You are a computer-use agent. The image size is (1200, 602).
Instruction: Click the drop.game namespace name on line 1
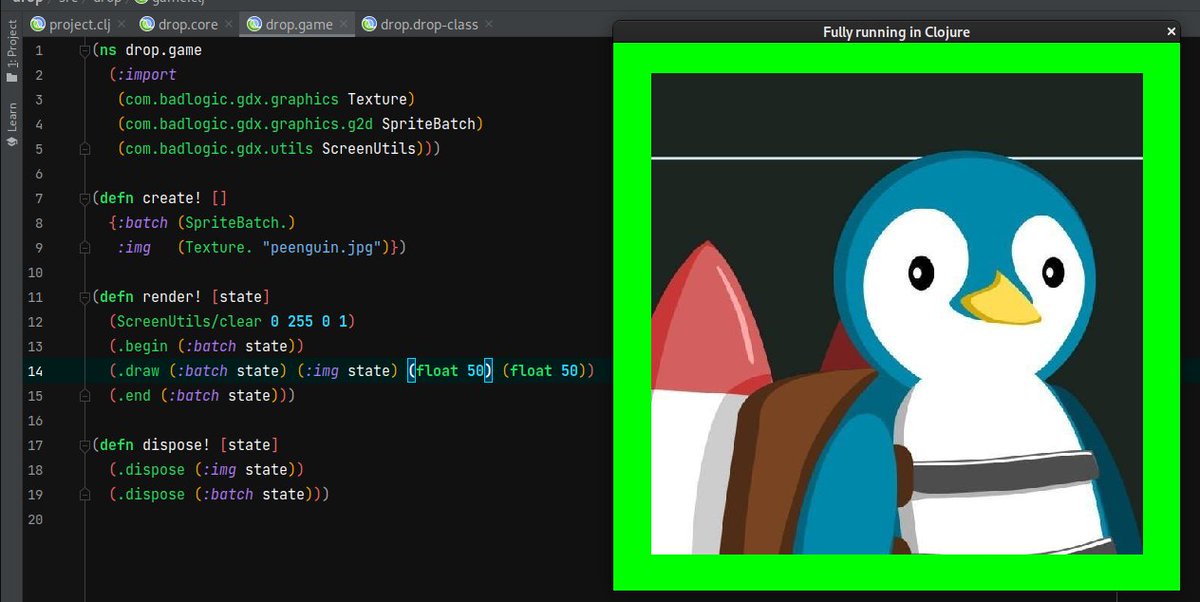tap(164, 50)
